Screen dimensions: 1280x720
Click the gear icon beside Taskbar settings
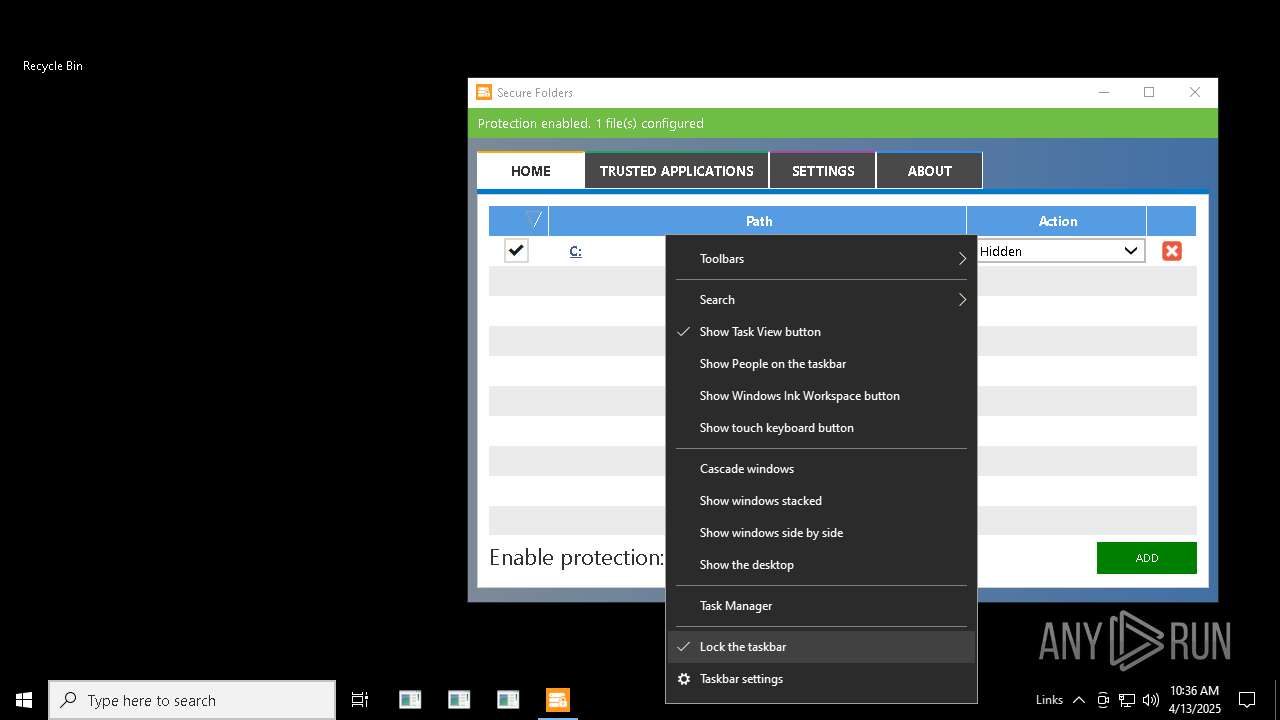684,679
